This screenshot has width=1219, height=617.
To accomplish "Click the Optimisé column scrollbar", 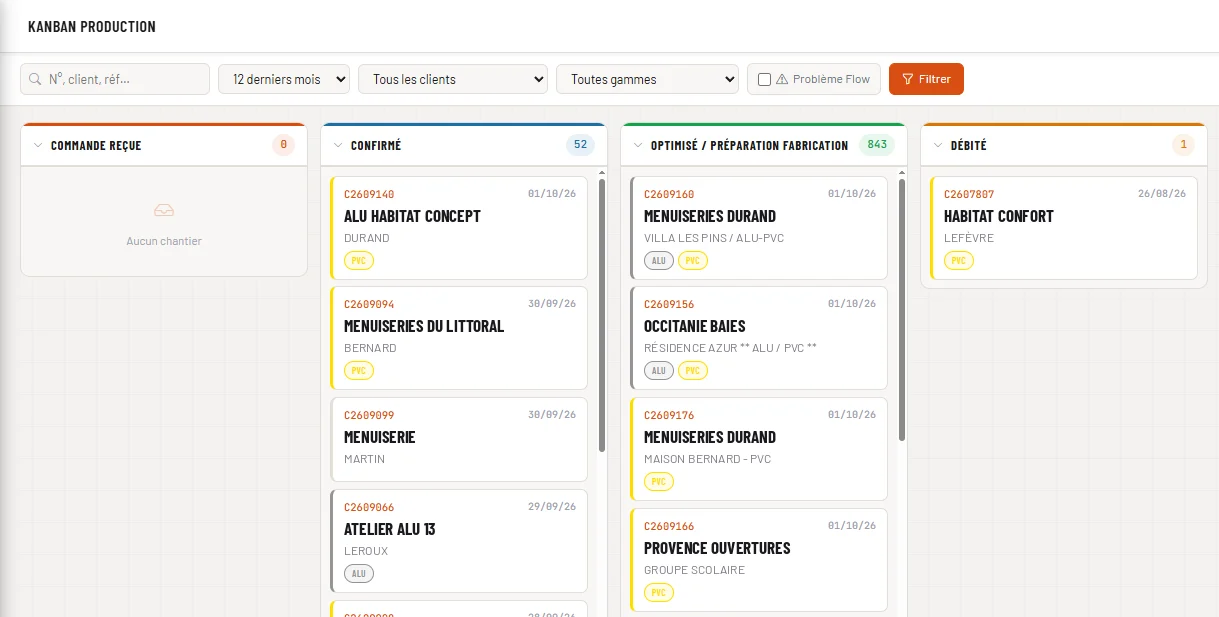I will (x=902, y=310).
